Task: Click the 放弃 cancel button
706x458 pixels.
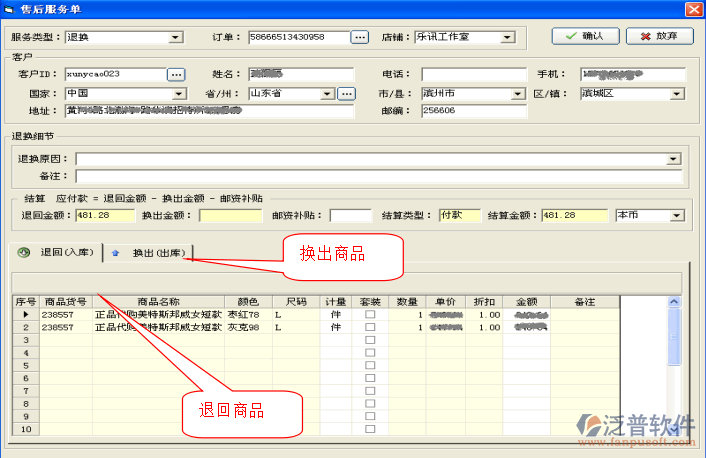Action: [659, 36]
